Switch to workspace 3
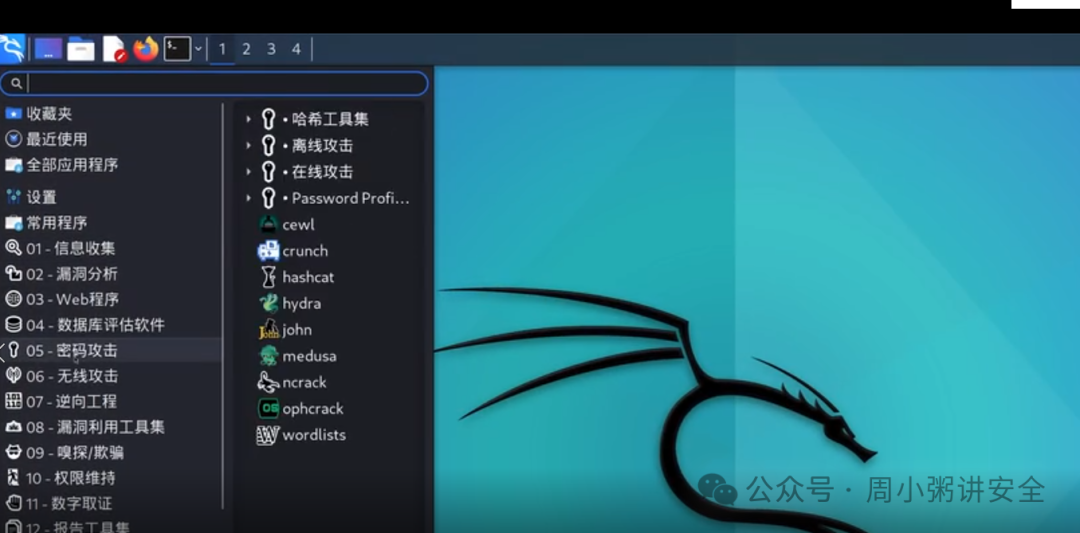The height and width of the screenshot is (533, 1080). coord(271,49)
